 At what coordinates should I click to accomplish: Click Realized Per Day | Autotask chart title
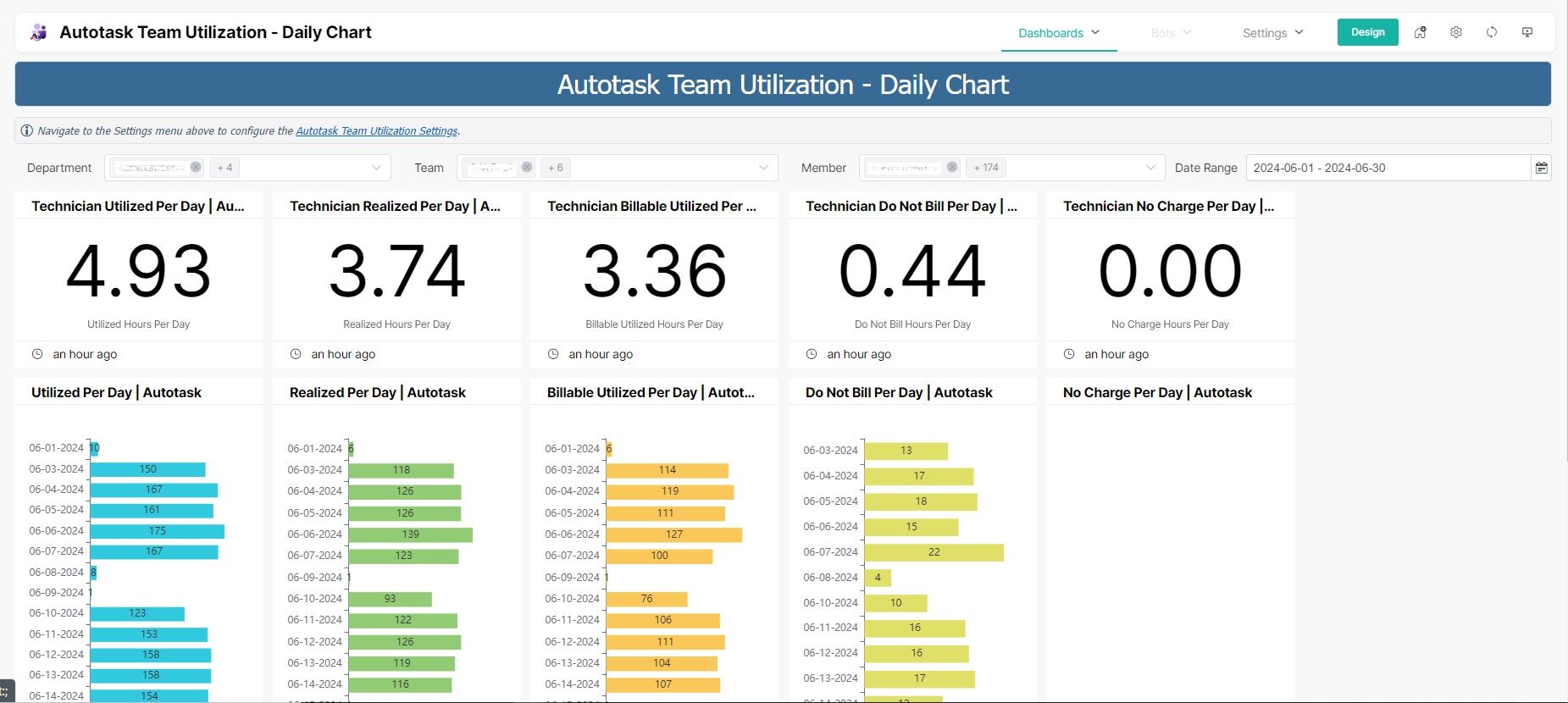coord(378,392)
